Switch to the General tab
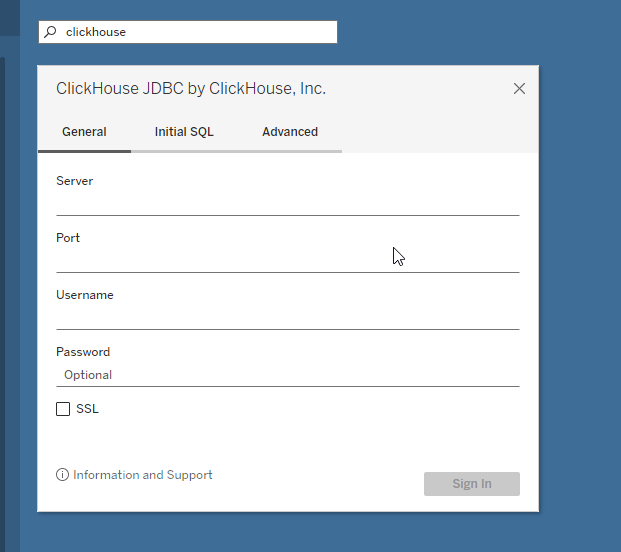This screenshot has width=621, height=552. [x=84, y=132]
